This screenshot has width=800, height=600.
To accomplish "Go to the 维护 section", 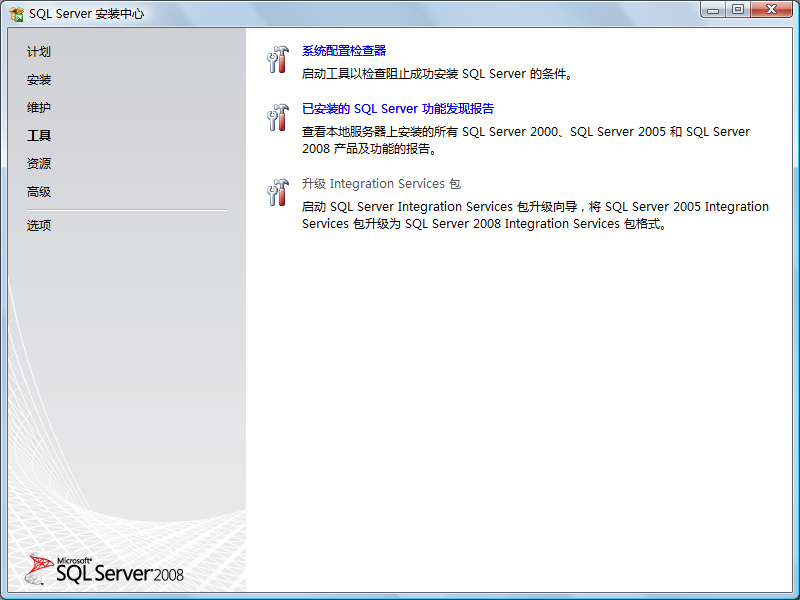I will click(39, 108).
